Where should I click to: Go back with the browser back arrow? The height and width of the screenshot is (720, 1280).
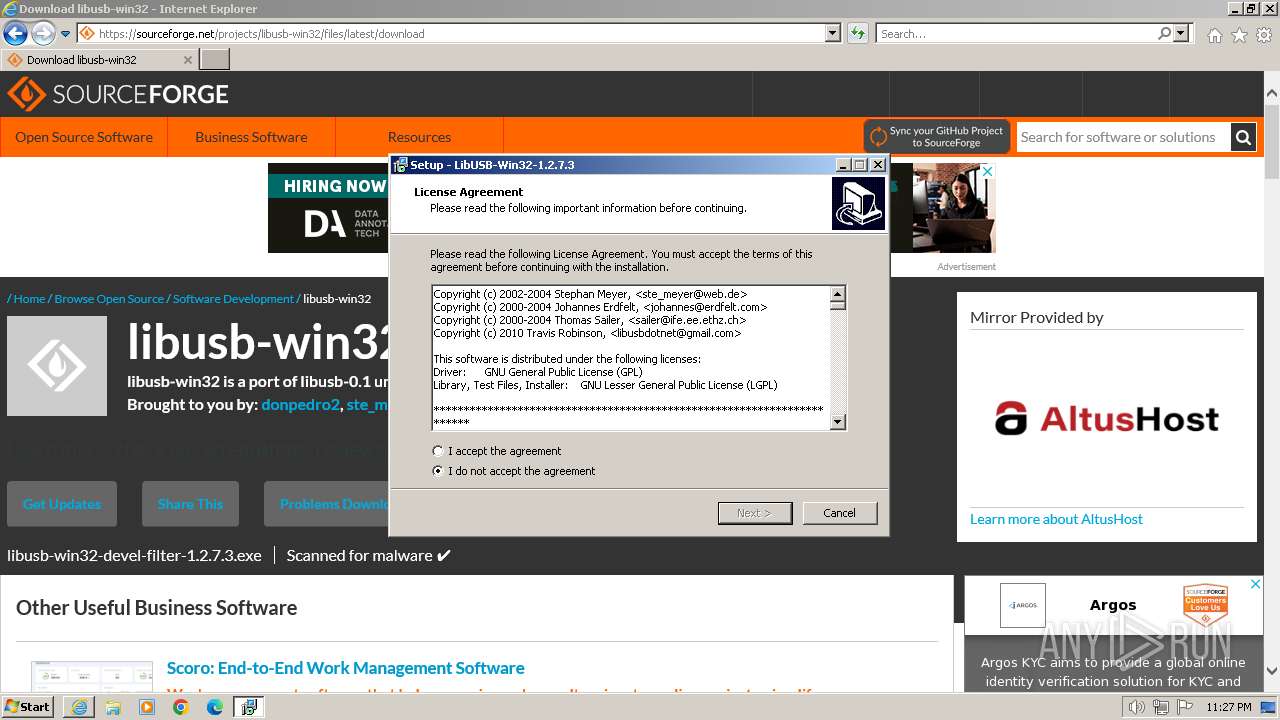coord(15,33)
